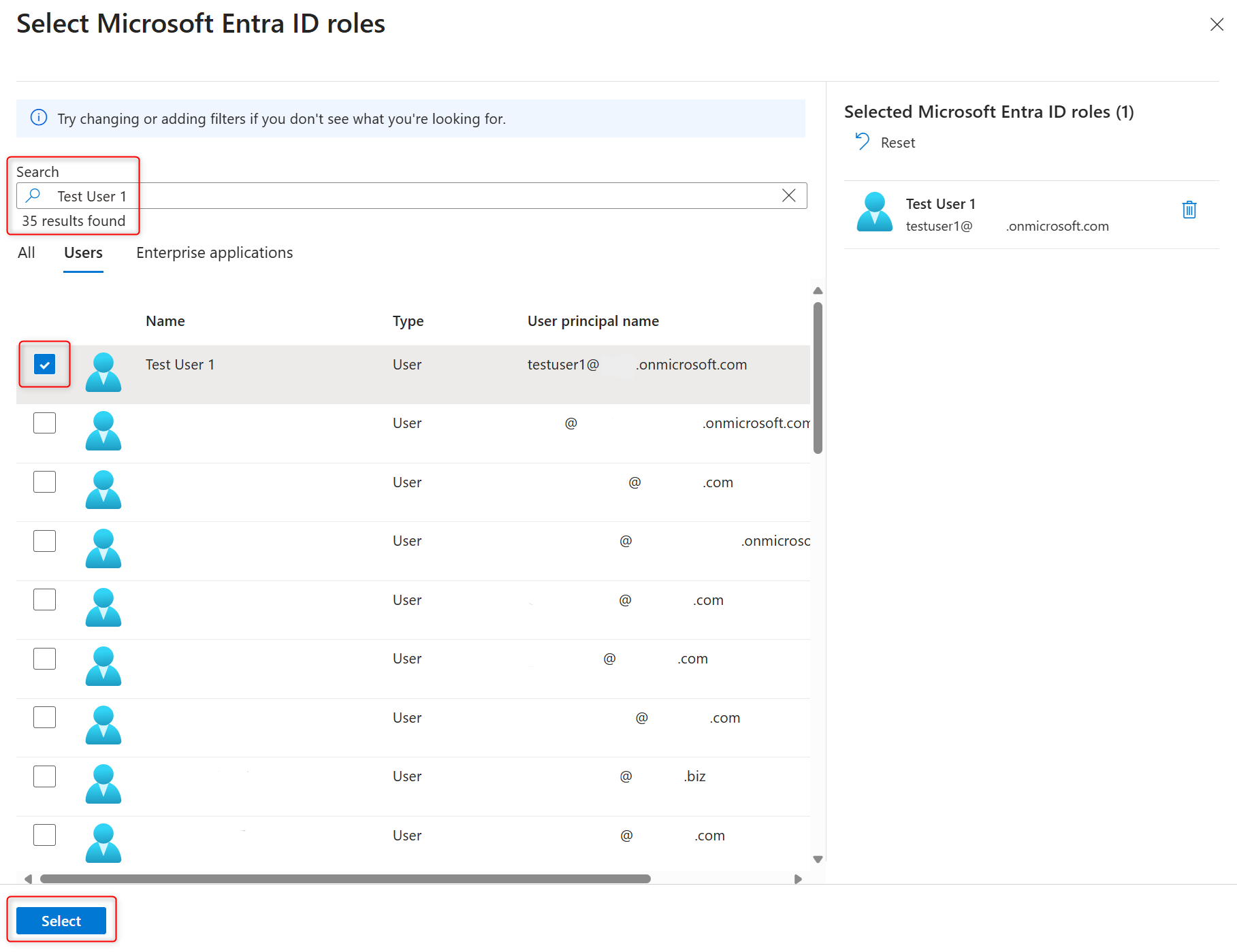Click the Reset undo-arrow icon
1237x952 pixels.
[861, 142]
